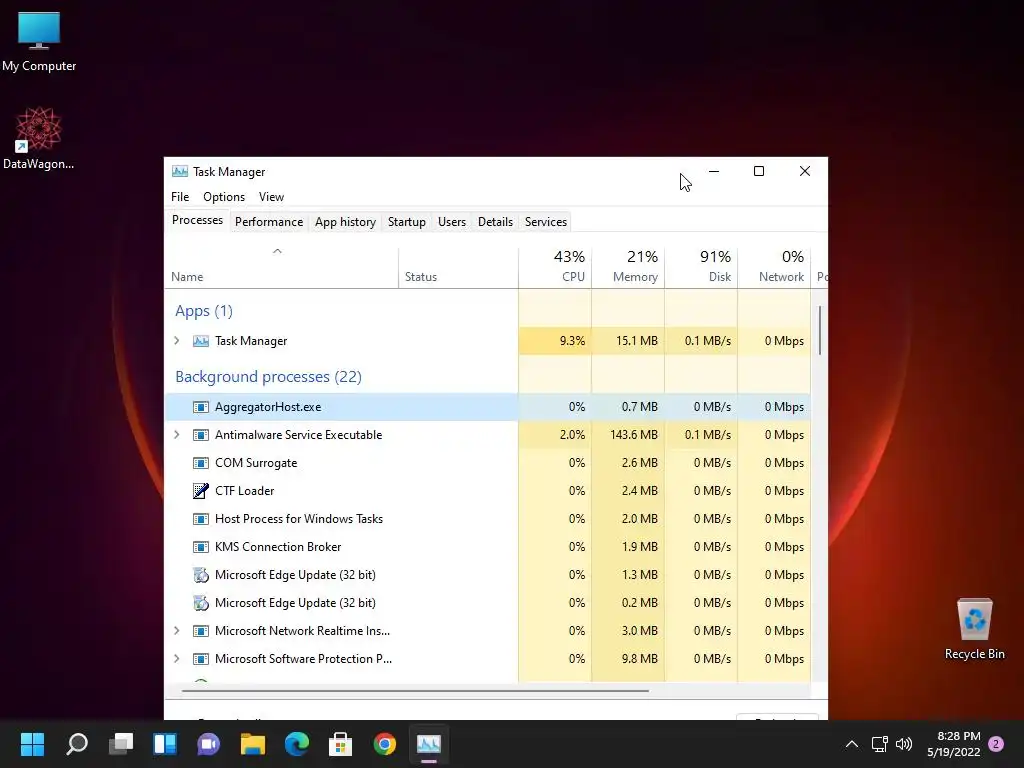Open File Explorer from the taskbar

coord(253,744)
